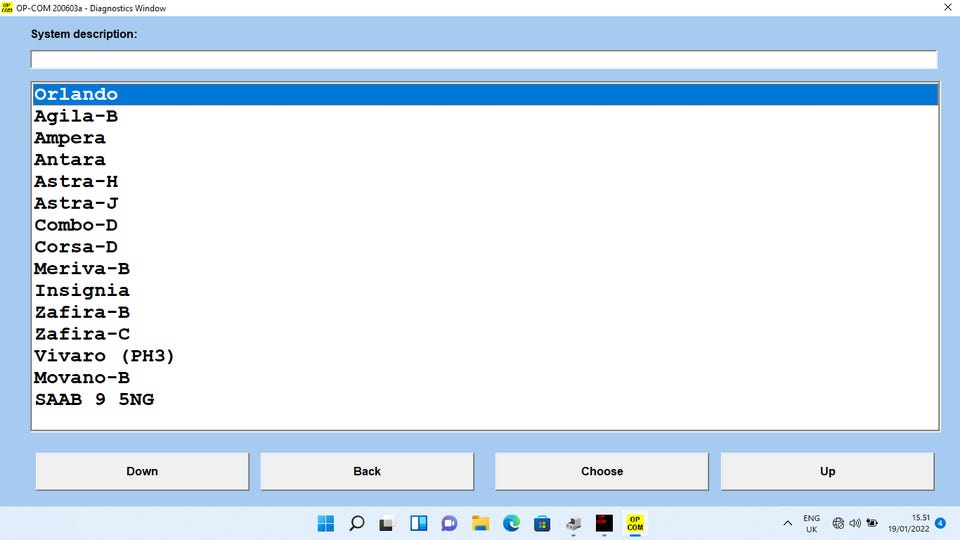Click the Up button
Image resolution: width=960 pixels, height=540 pixels.
point(827,471)
